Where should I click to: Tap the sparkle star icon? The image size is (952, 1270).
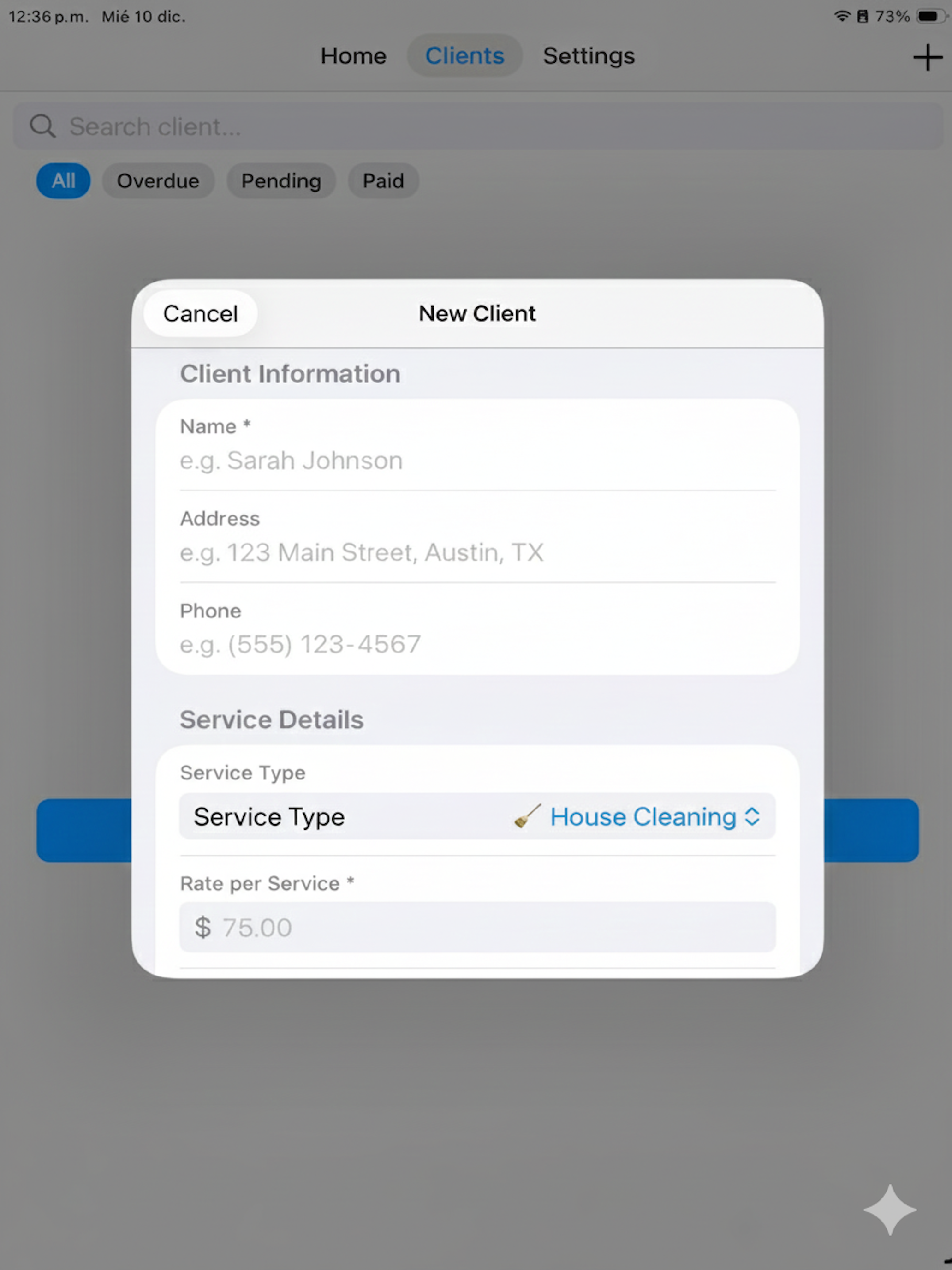tap(890, 1210)
